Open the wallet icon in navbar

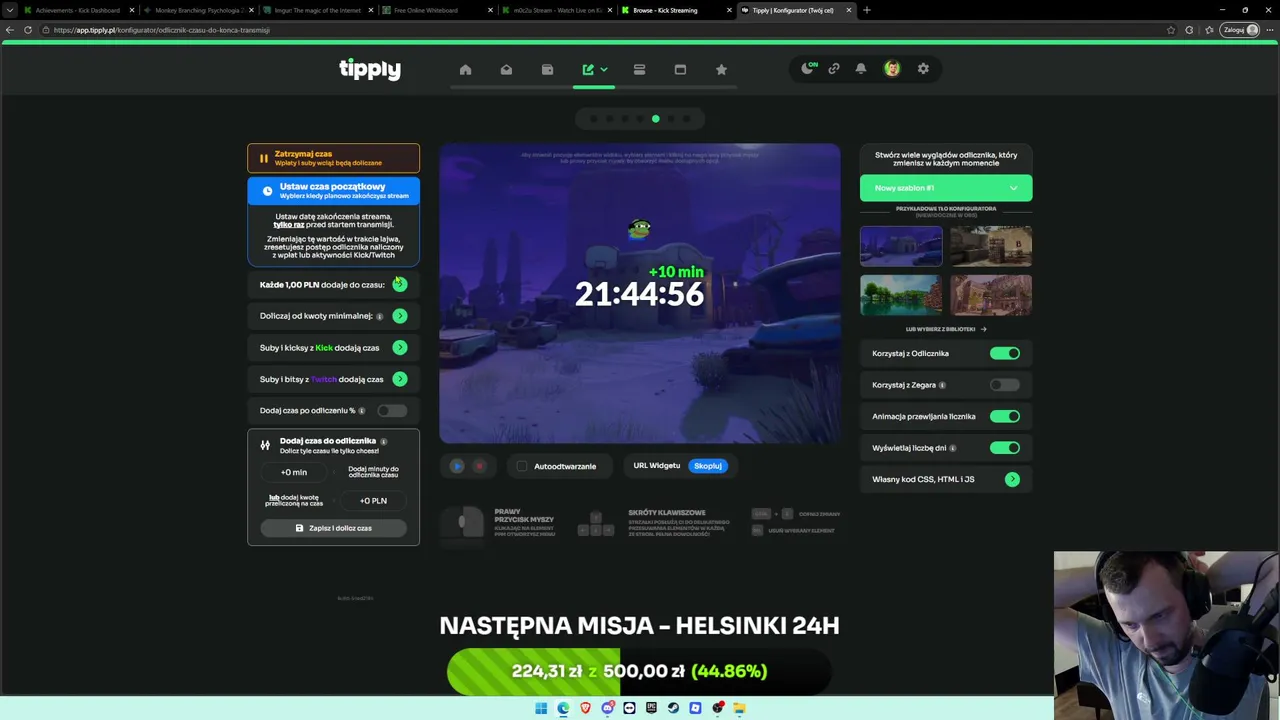pyautogui.click(x=547, y=69)
